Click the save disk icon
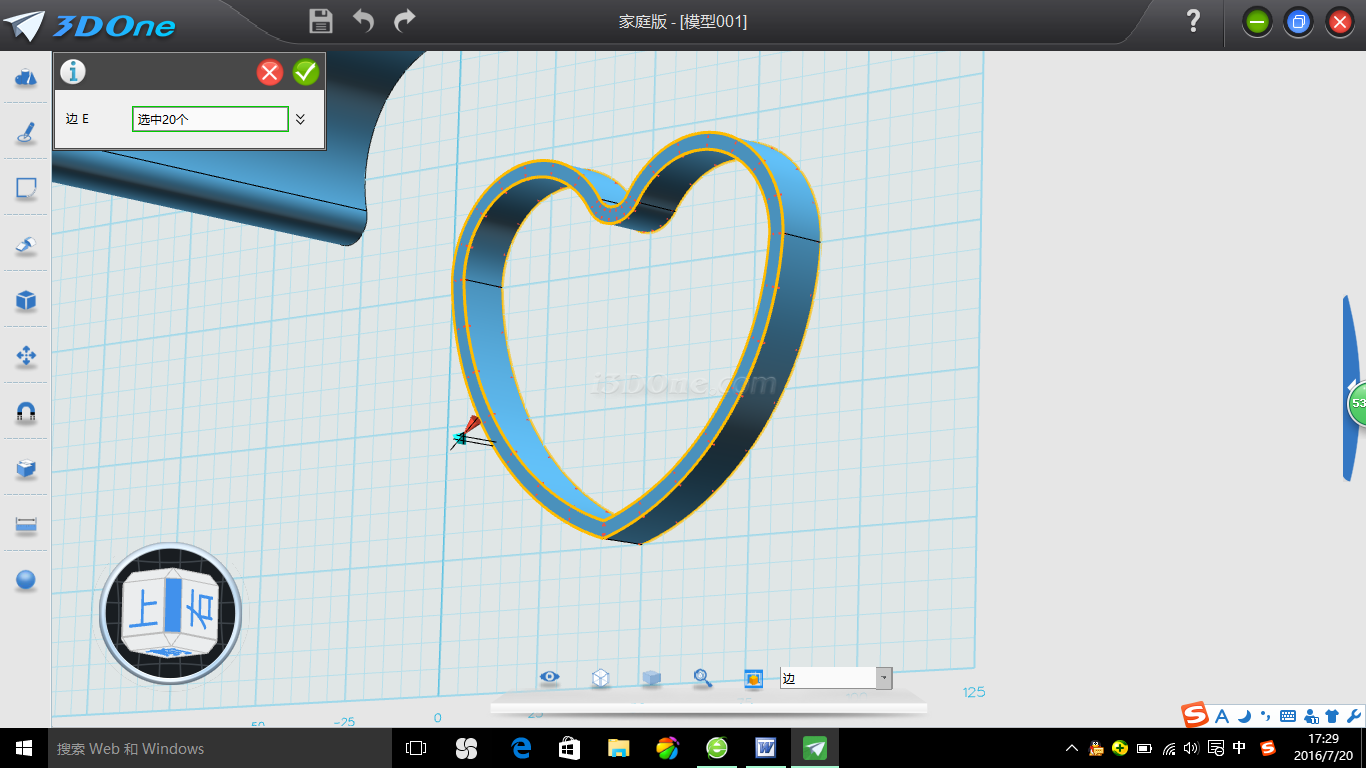 [321, 21]
